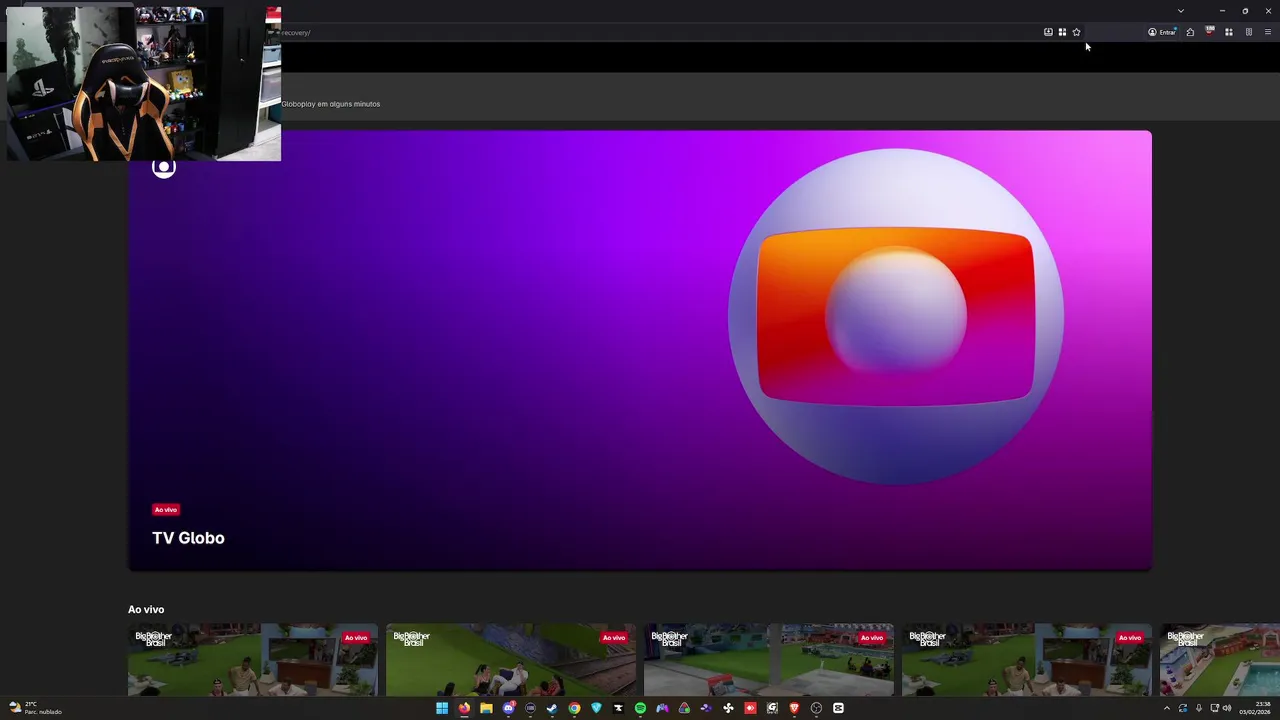Click the Ao vivo section heading

(146, 609)
